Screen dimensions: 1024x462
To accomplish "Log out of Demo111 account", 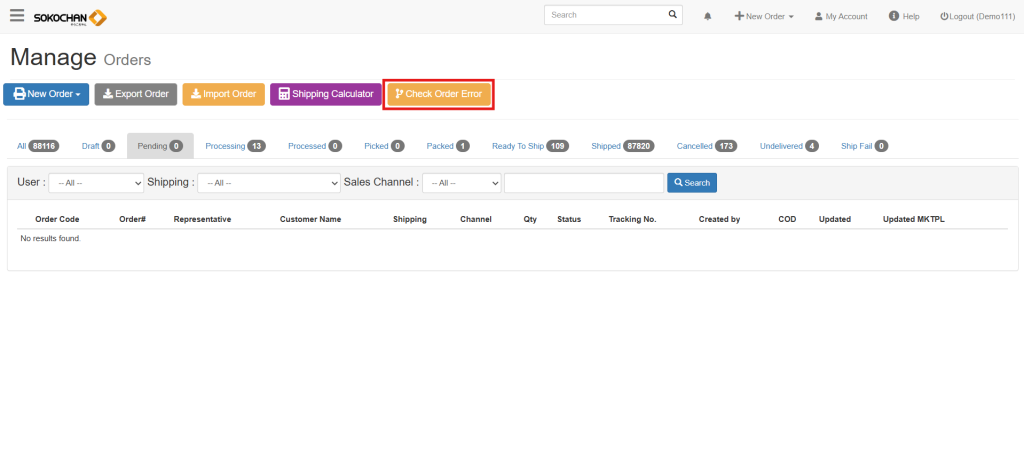I will pos(977,17).
